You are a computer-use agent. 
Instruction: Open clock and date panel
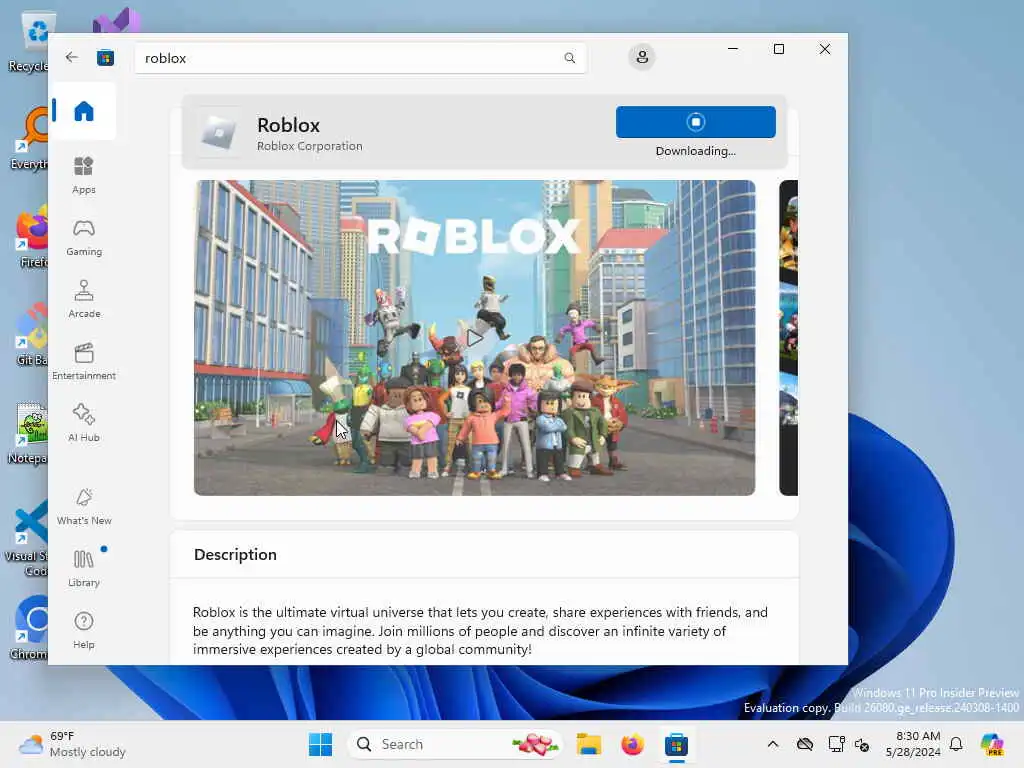[x=913, y=744]
